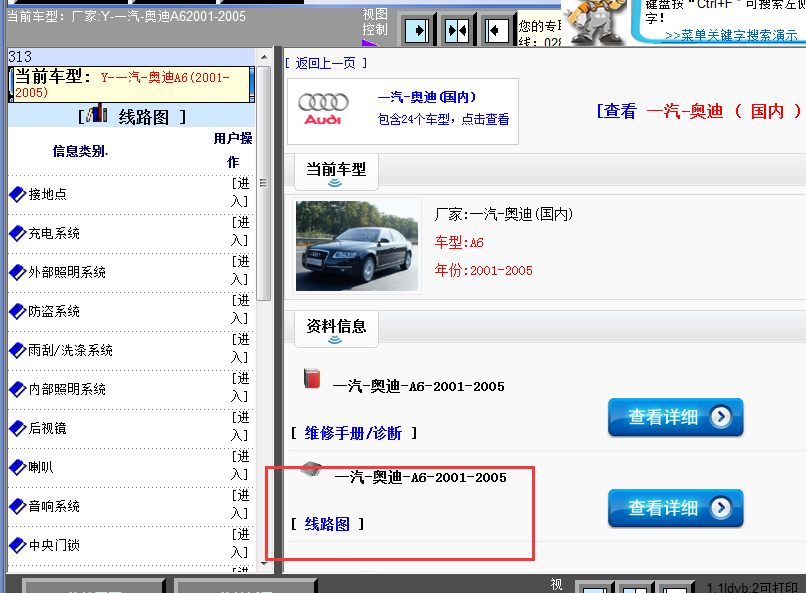The height and width of the screenshot is (593, 806).
Task: Click the left panel scrollbar up arrow
Action: tap(264, 57)
